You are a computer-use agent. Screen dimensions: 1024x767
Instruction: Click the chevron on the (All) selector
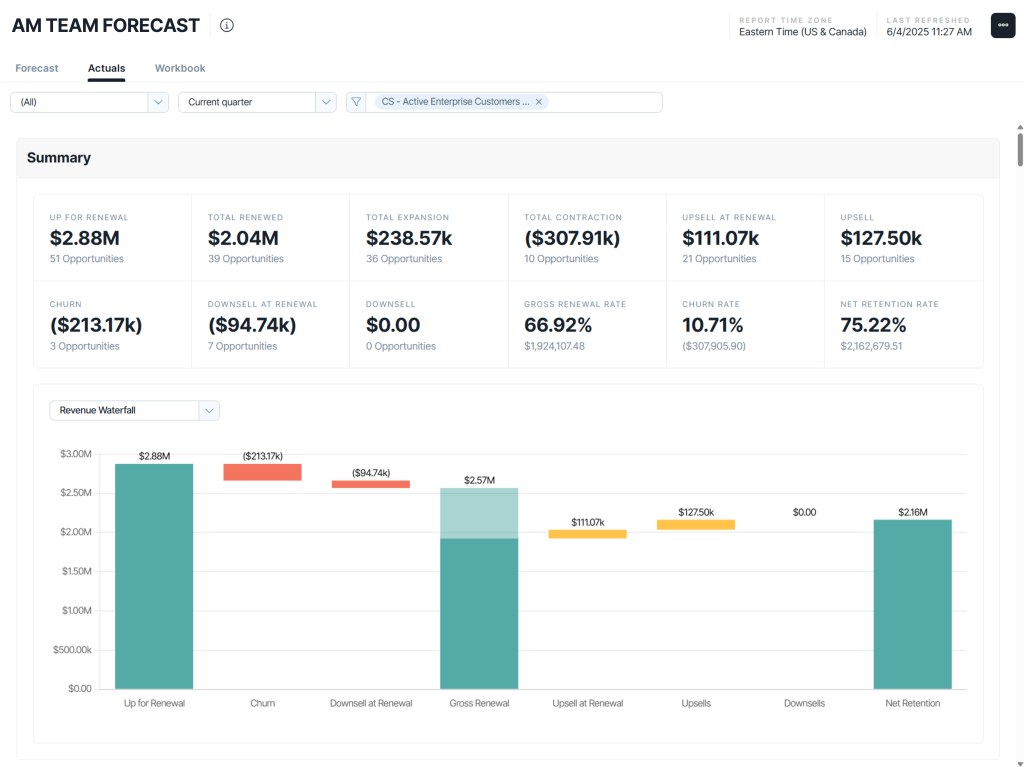158,101
